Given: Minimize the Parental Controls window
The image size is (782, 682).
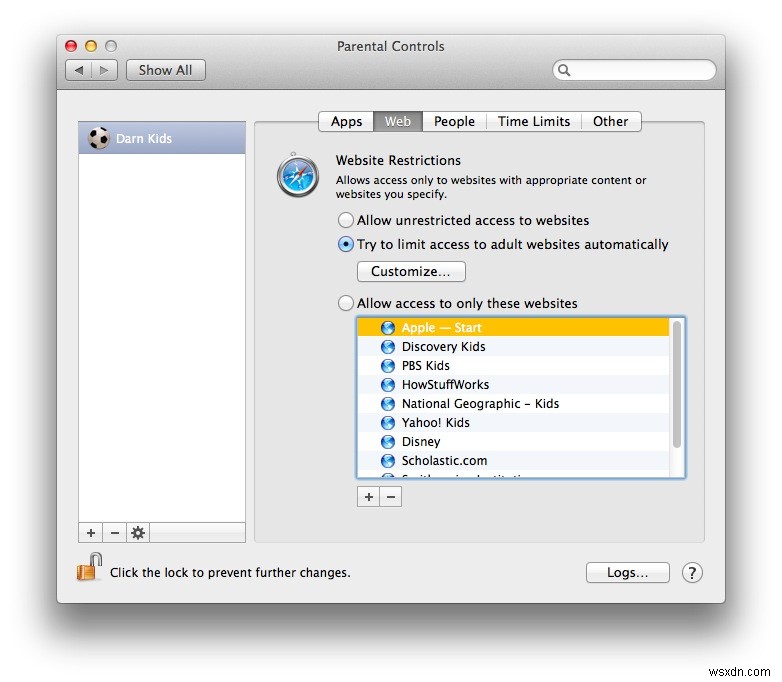Looking at the screenshot, I should tap(91, 46).
